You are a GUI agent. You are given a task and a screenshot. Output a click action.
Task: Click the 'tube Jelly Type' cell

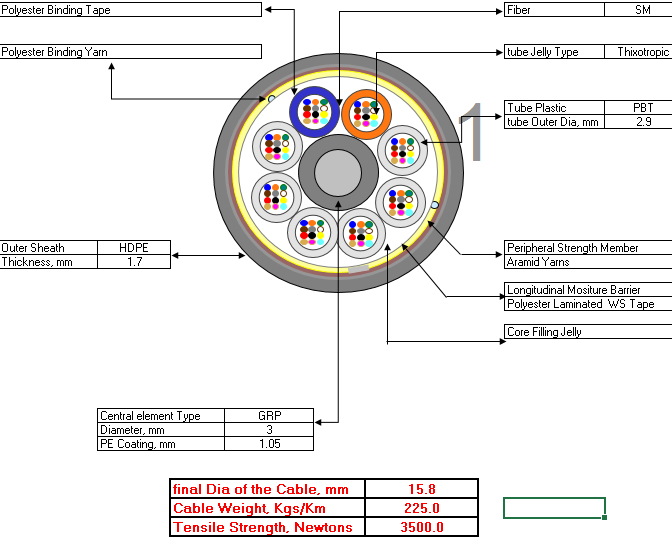point(554,51)
